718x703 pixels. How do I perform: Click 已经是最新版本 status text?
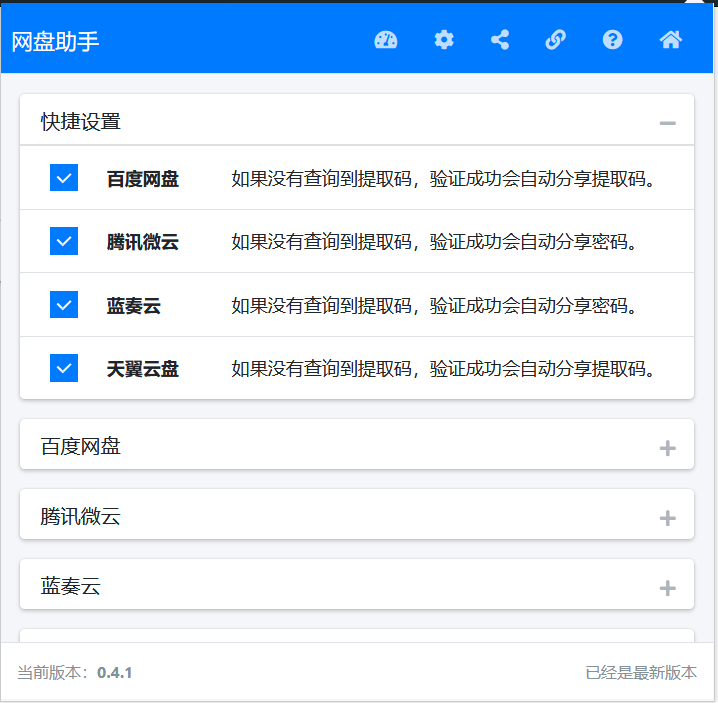tap(641, 673)
